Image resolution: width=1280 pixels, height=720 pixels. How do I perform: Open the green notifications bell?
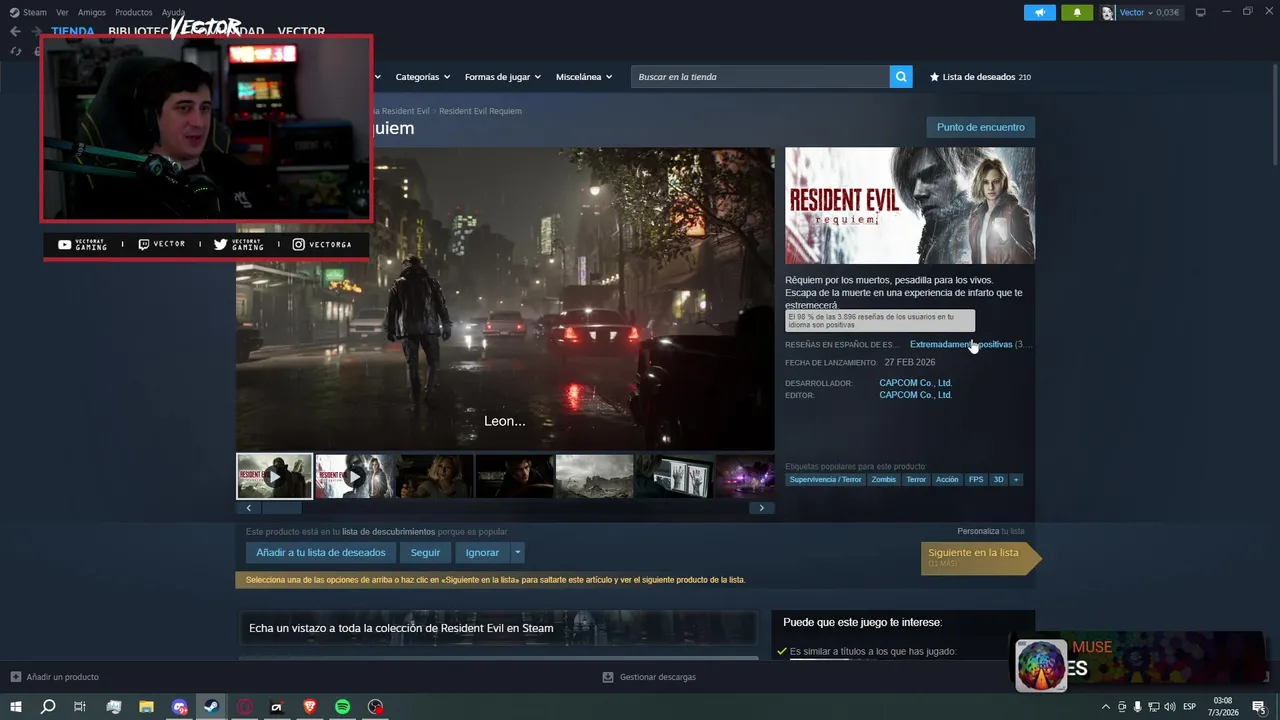tap(1077, 13)
